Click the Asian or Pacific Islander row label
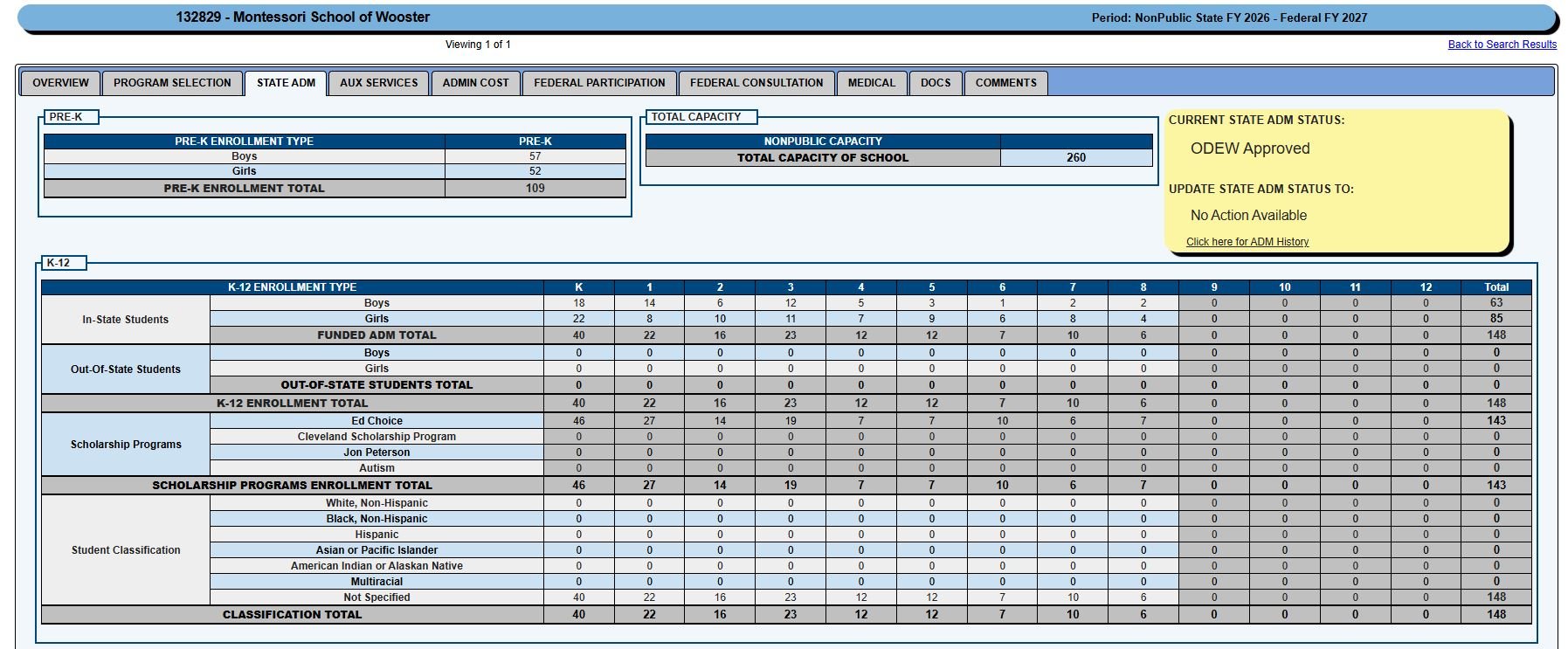Image resolution: width=1568 pixels, height=649 pixels. pos(376,550)
